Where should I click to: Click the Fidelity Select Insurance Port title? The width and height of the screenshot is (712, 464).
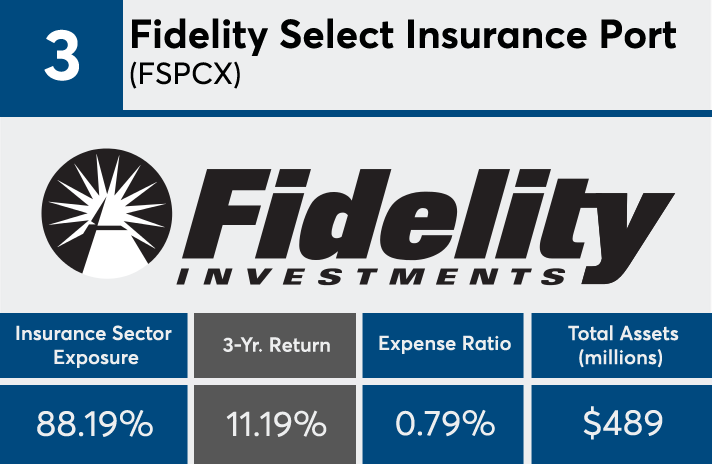tap(403, 35)
